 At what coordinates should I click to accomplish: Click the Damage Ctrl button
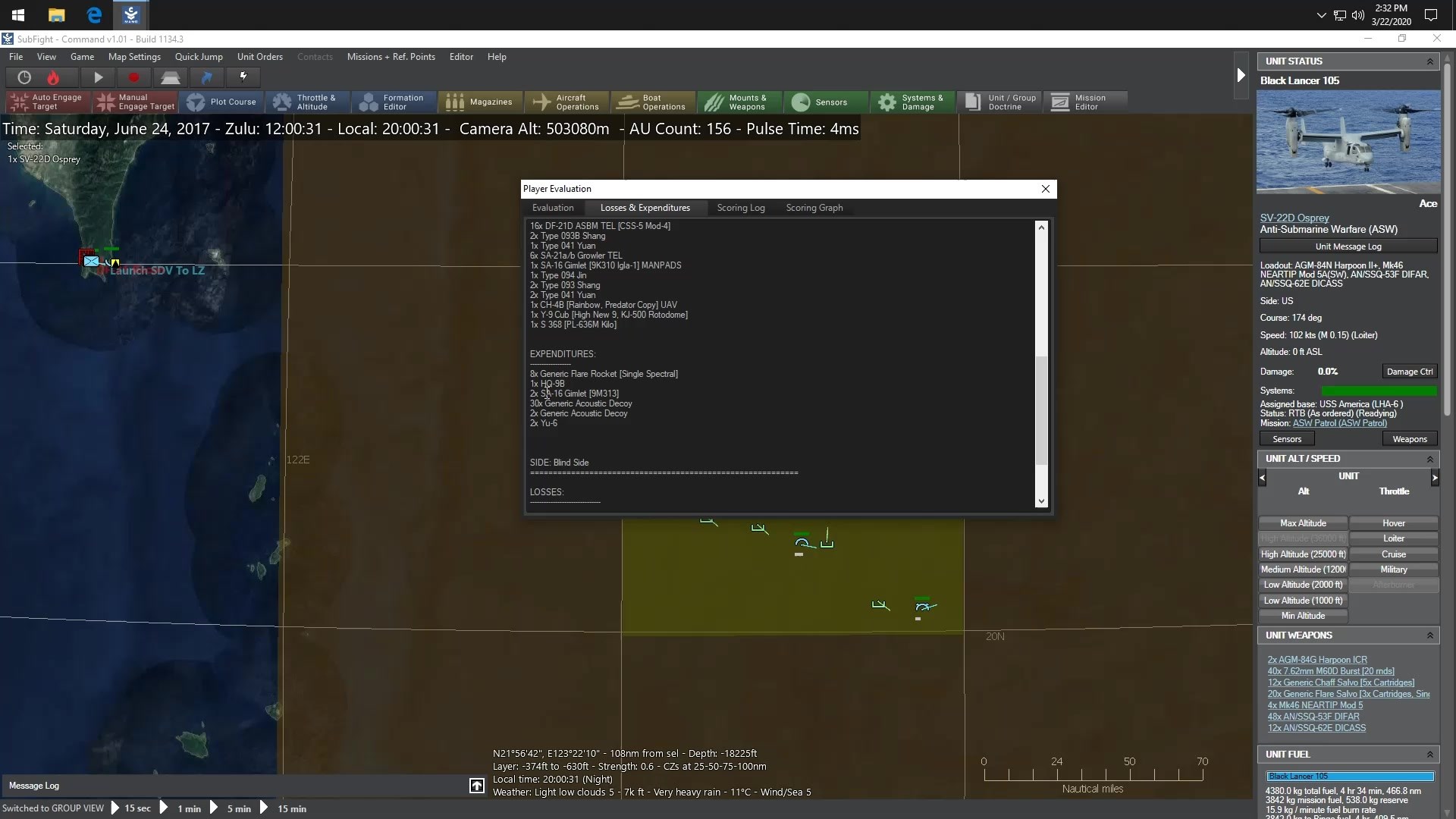pos(1409,372)
